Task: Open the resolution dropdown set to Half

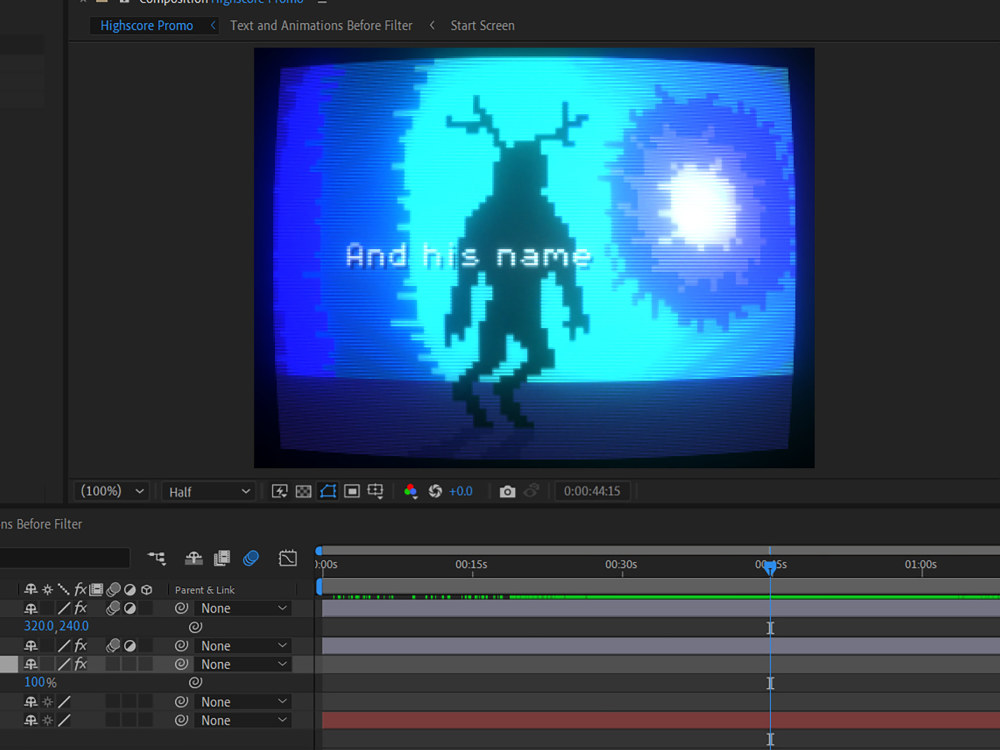Action: 208,491
